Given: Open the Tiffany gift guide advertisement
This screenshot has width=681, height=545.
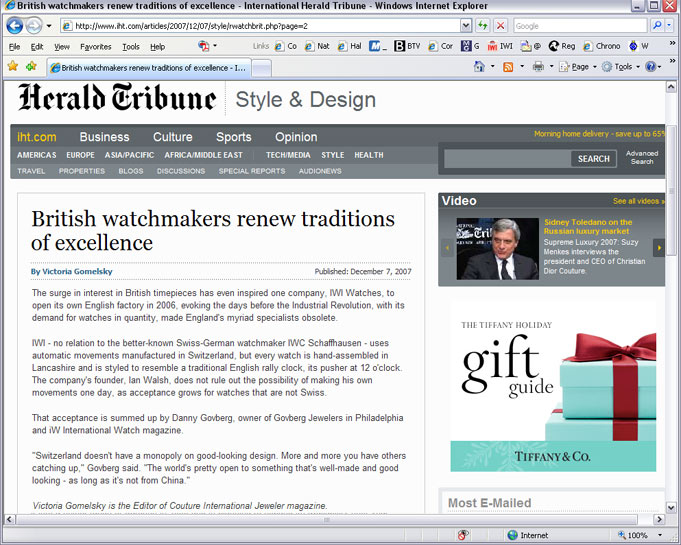Looking at the screenshot, I should pyautogui.click(x=553, y=386).
